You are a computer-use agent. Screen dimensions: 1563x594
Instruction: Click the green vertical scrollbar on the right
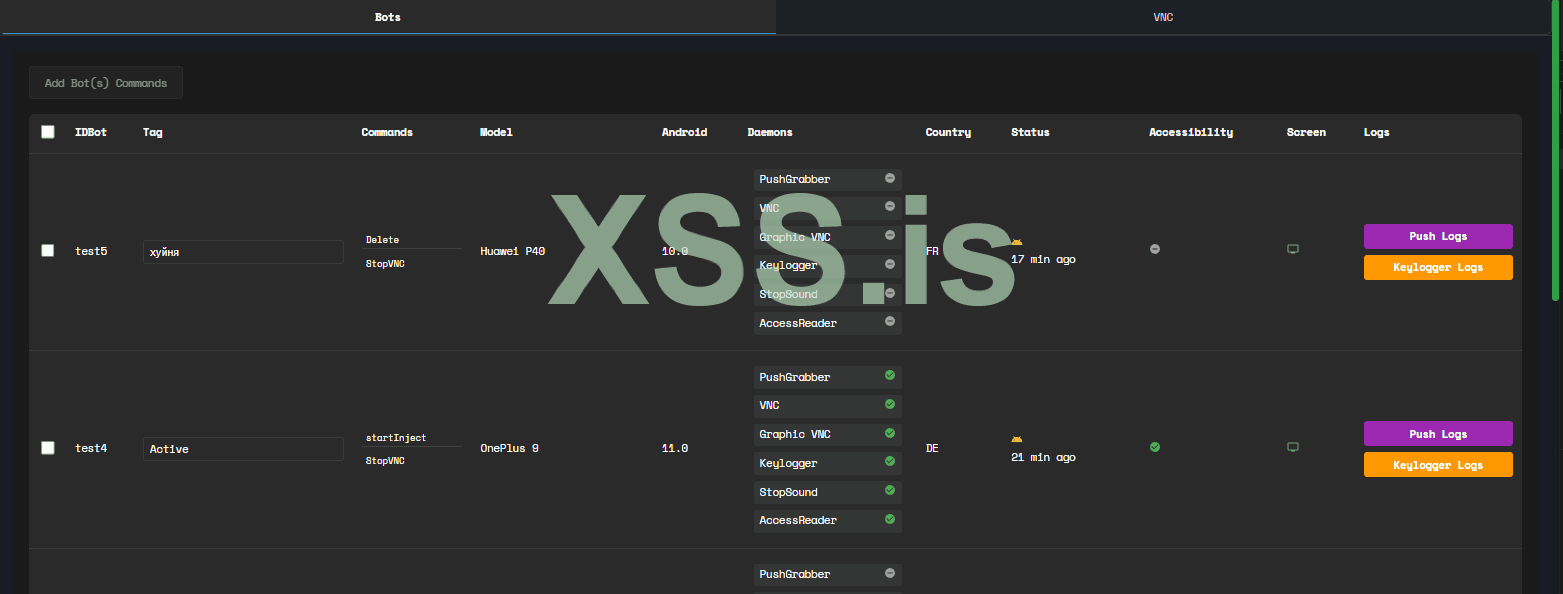(1555, 150)
